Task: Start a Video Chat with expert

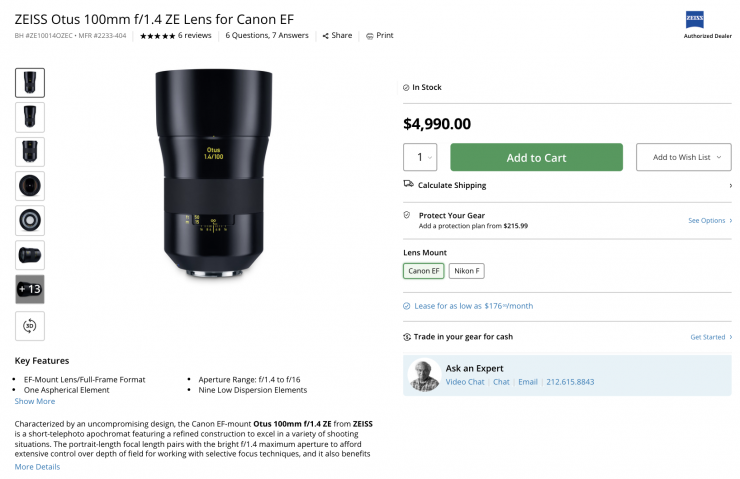Action: (x=465, y=382)
